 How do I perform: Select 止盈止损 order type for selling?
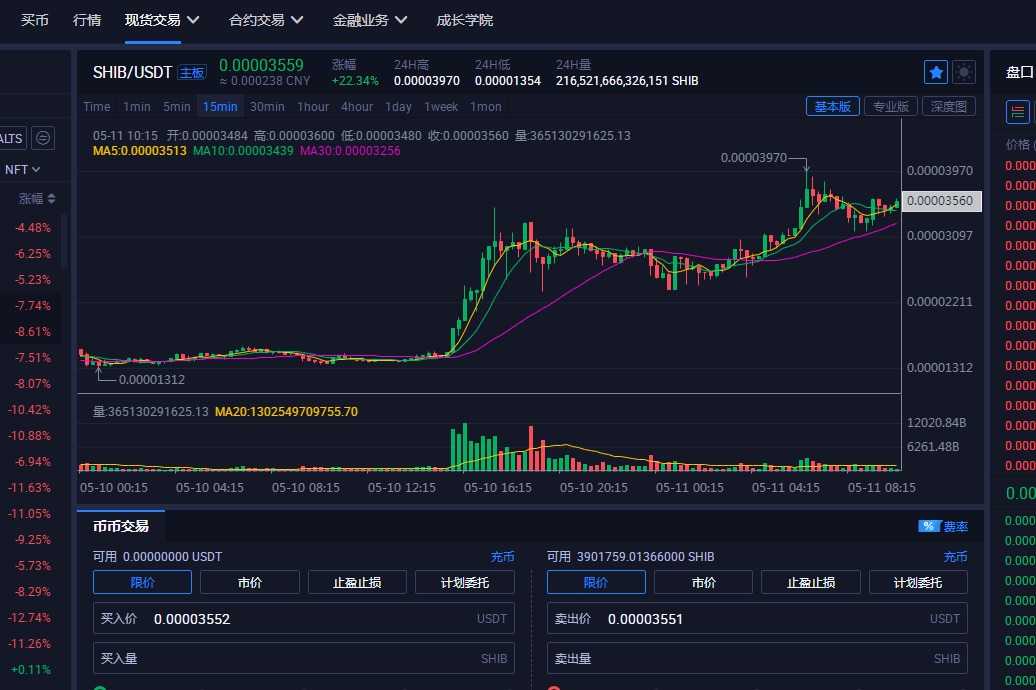click(811, 582)
